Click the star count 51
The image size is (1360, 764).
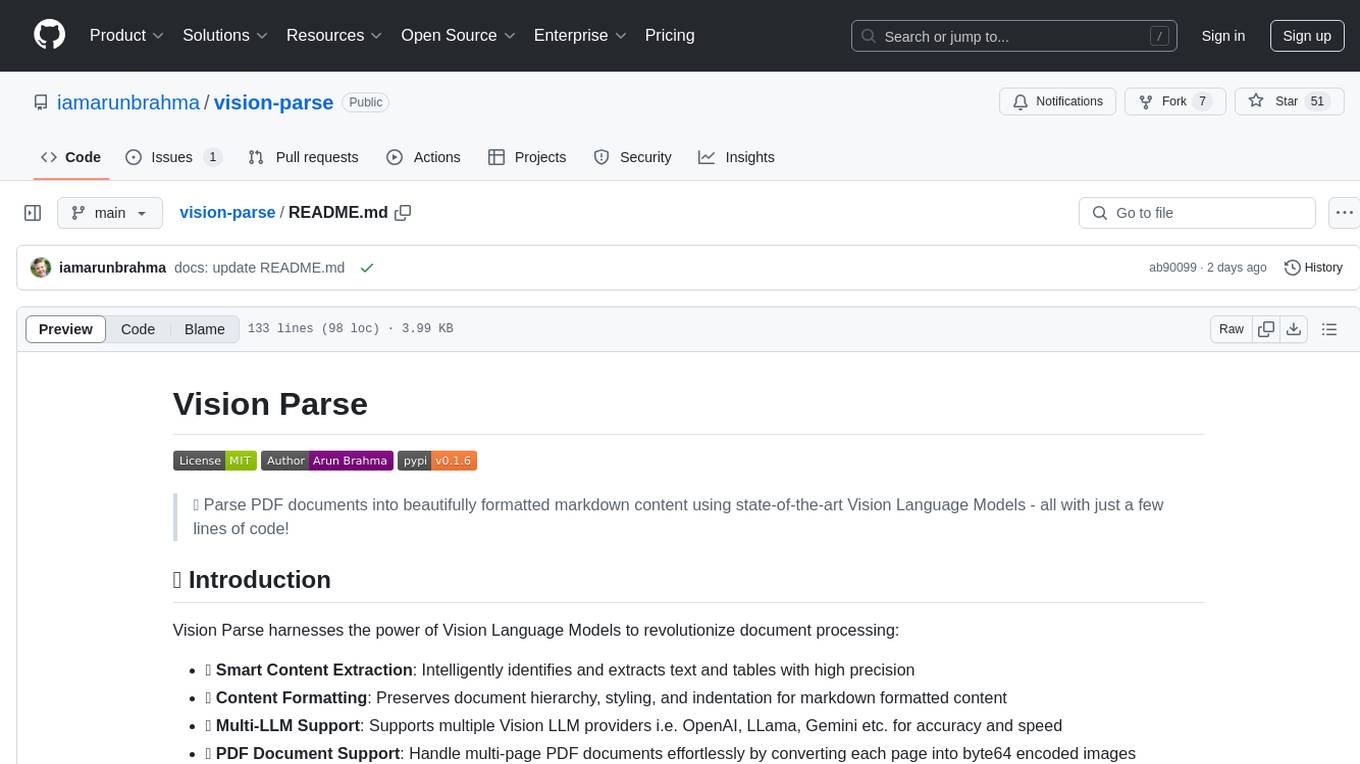point(1317,101)
